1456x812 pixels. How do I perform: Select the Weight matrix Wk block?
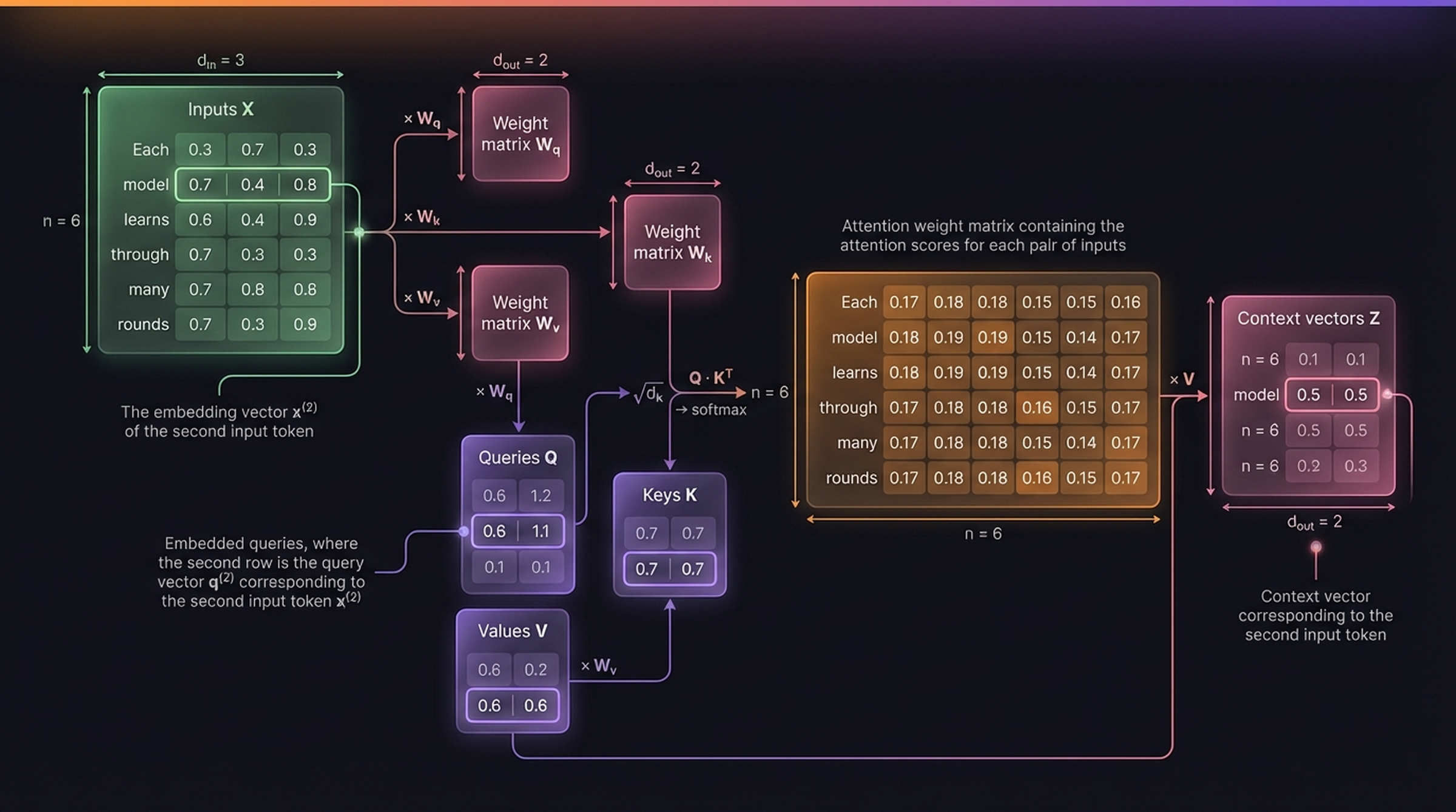(672, 241)
